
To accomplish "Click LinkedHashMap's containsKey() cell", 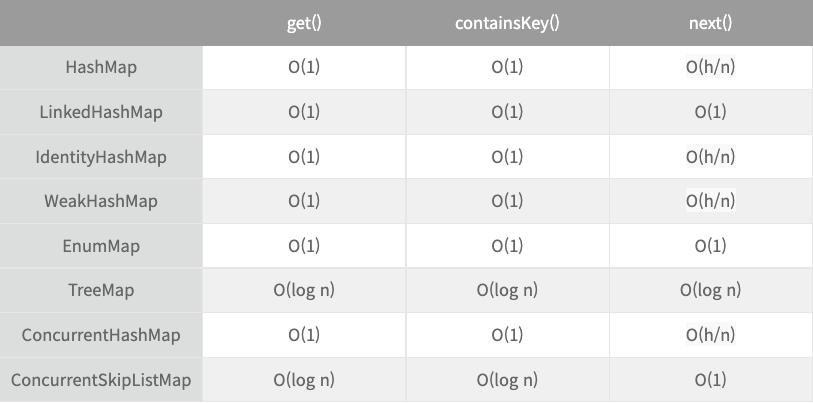I will coord(507,112).
